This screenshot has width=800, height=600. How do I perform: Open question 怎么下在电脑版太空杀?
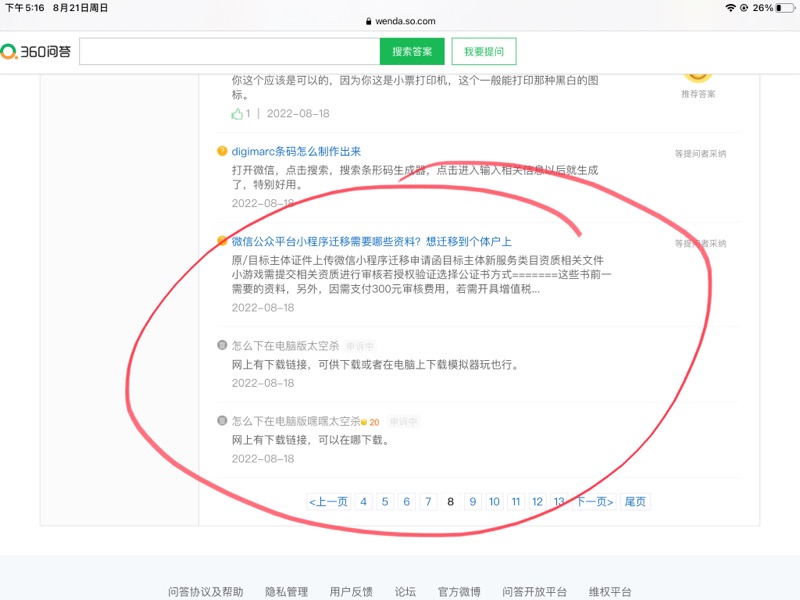tap(285, 346)
